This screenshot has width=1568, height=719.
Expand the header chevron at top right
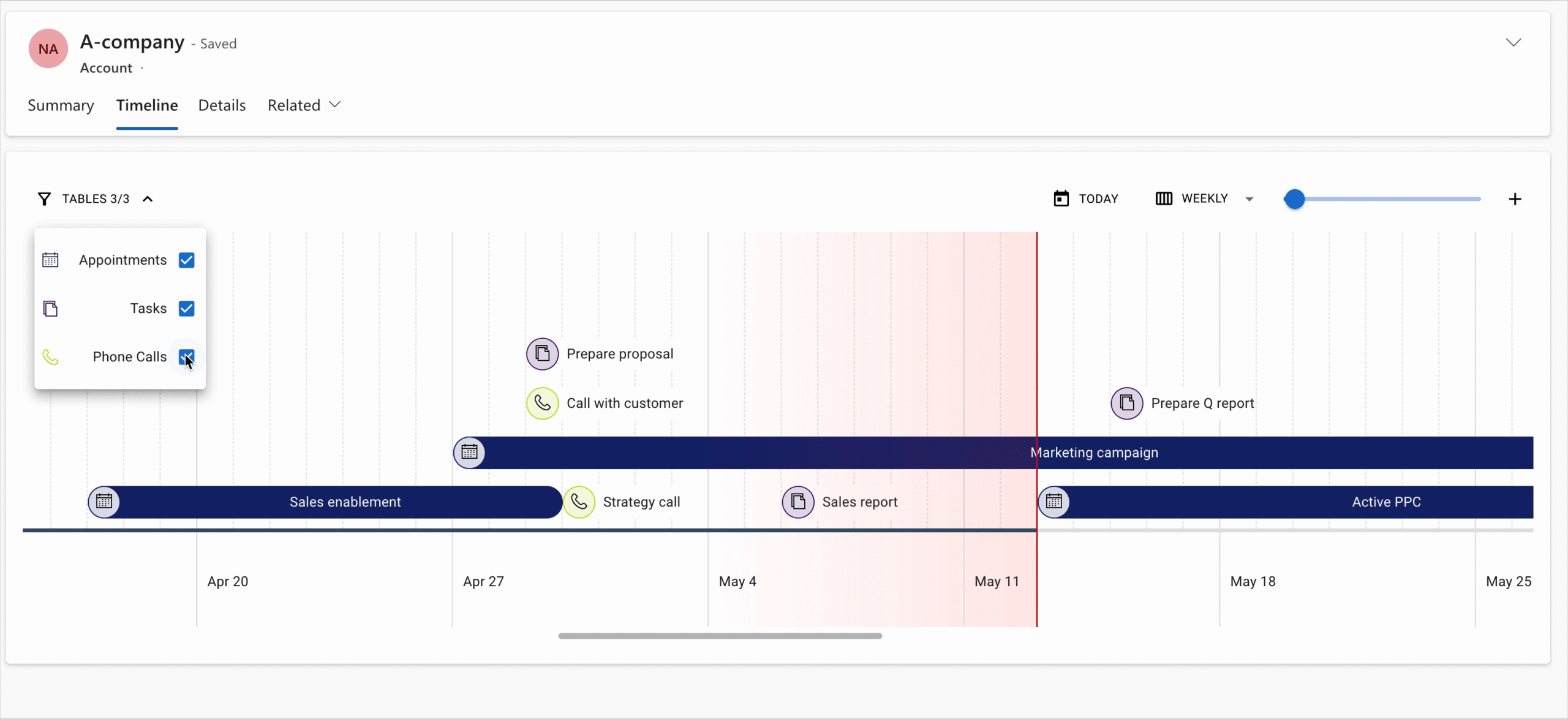[1513, 42]
